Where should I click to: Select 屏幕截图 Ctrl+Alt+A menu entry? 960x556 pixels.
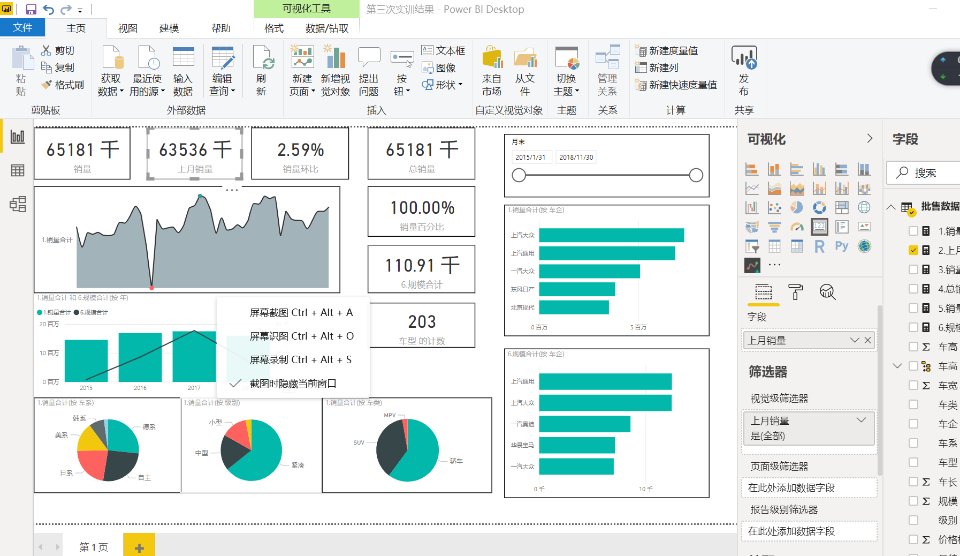coord(300,312)
